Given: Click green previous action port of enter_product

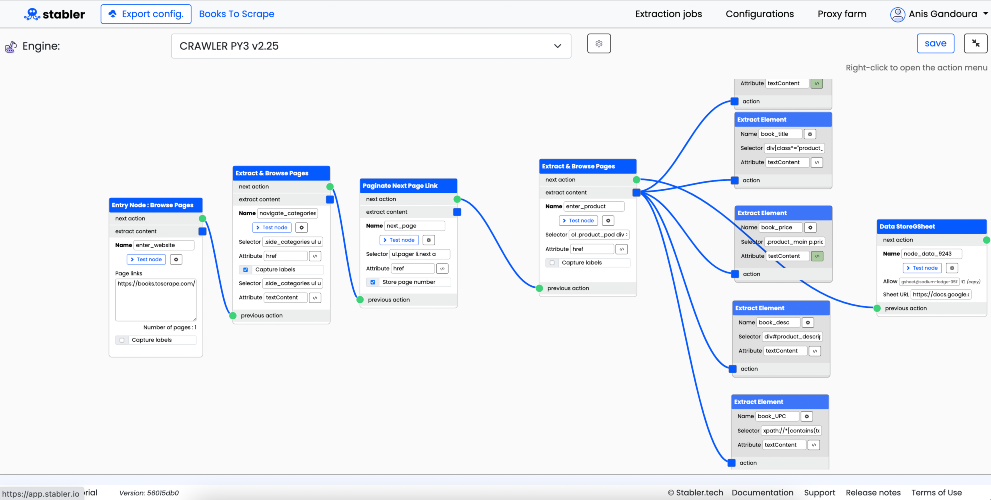Looking at the screenshot, I should click(x=540, y=288).
